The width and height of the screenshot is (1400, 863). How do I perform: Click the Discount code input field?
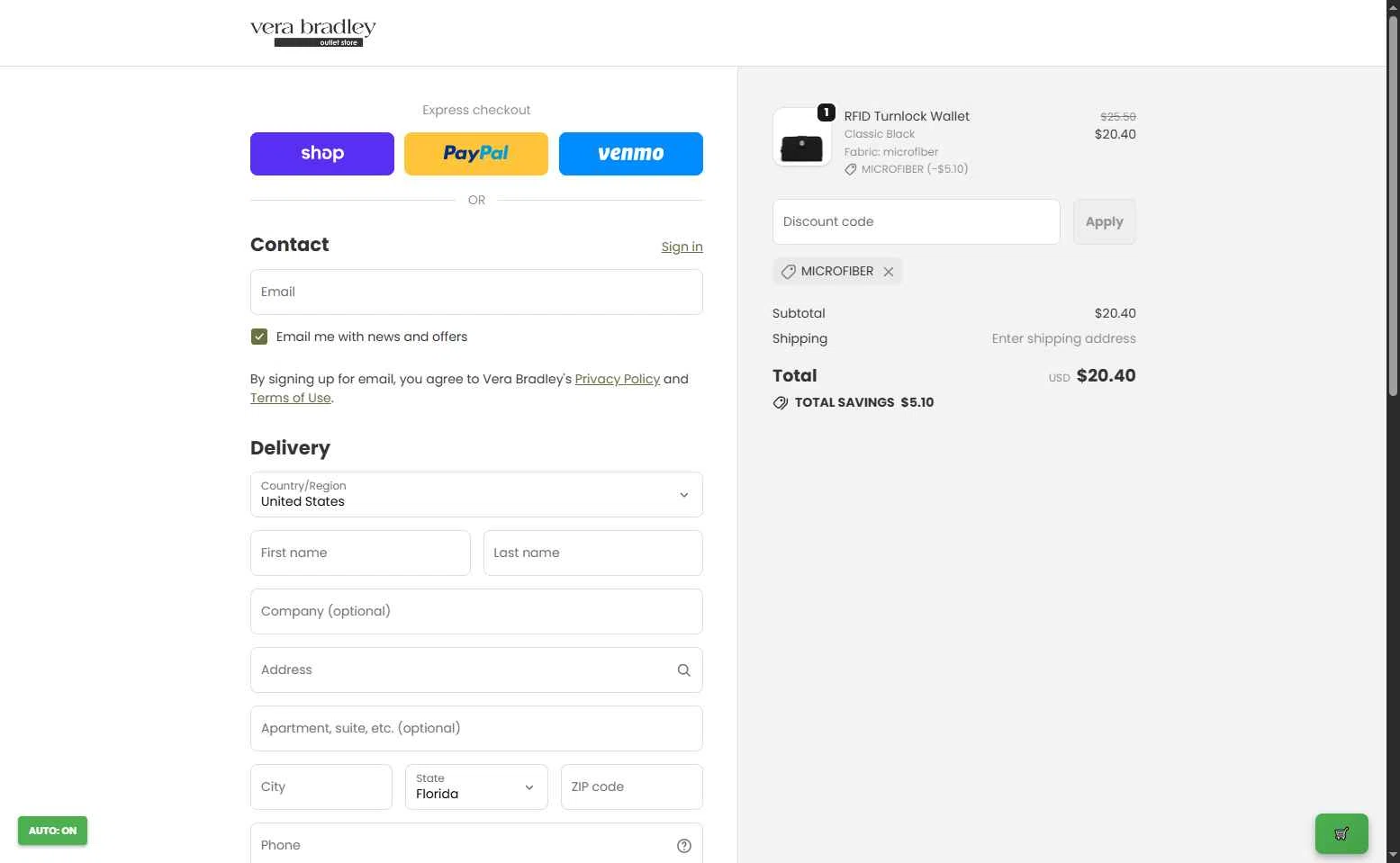pos(916,222)
